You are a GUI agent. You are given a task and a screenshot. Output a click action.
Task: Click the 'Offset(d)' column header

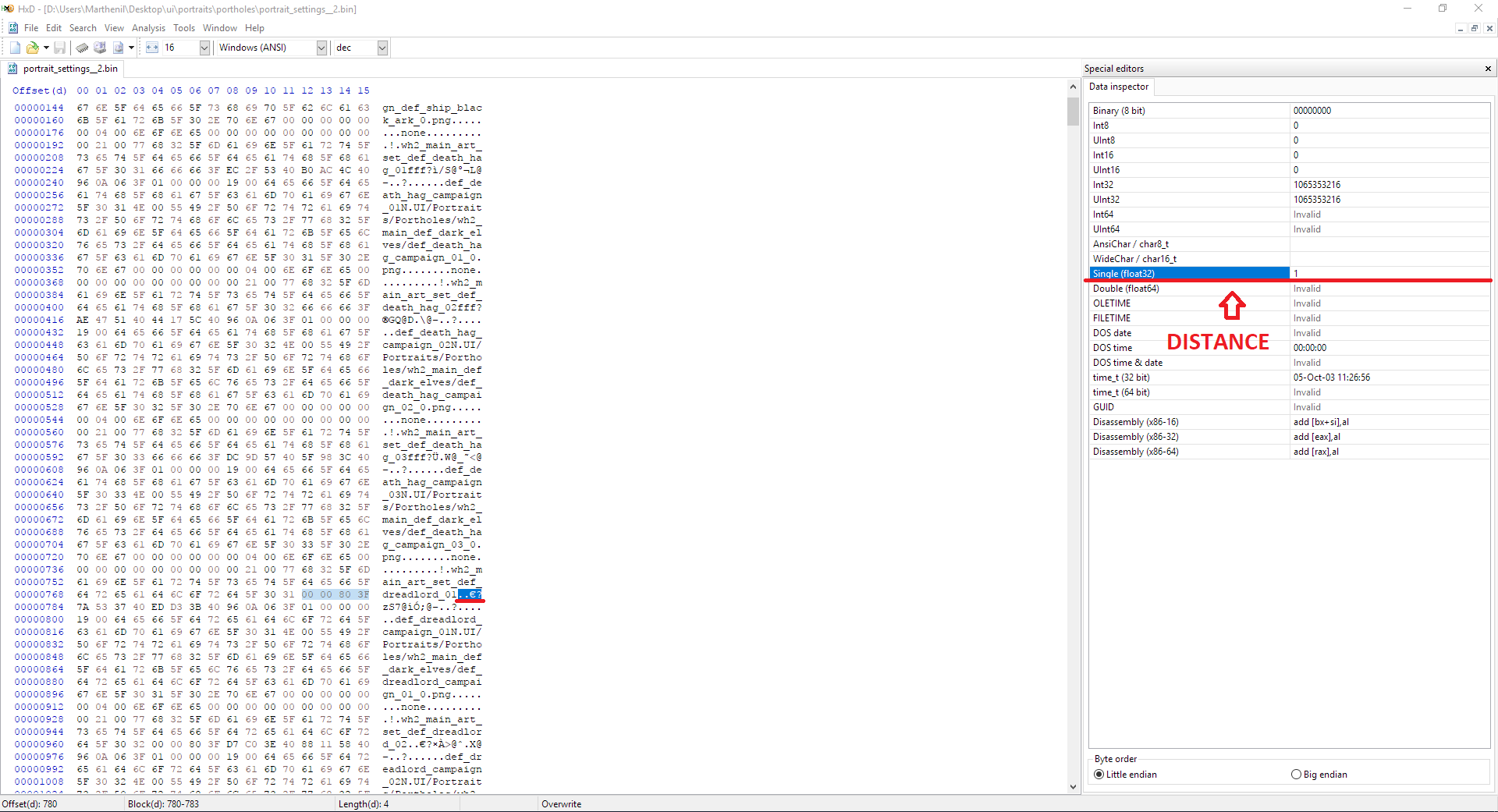click(x=41, y=90)
